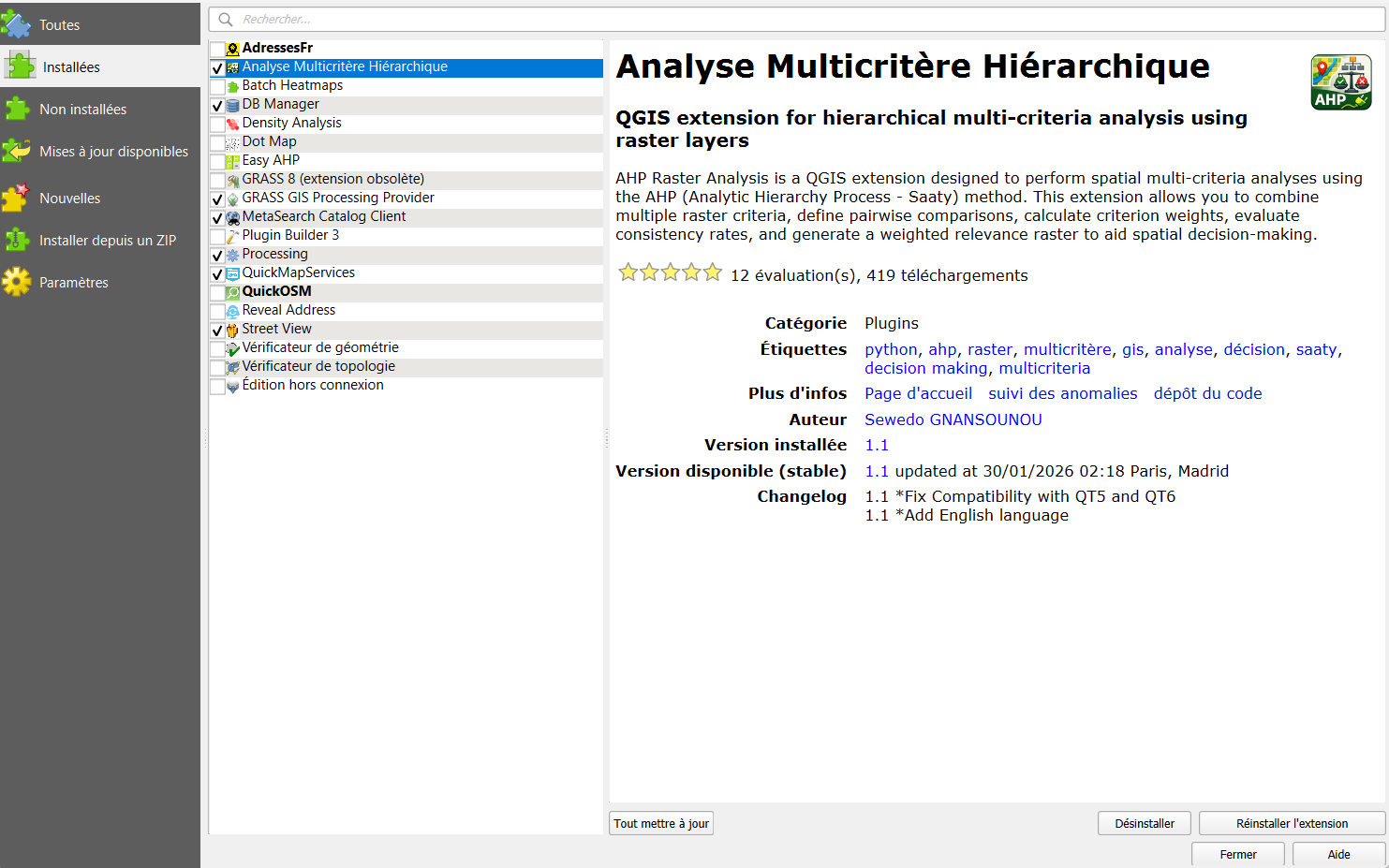
Task: Select Easy AHP in the plugin list
Action: [271, 160]
